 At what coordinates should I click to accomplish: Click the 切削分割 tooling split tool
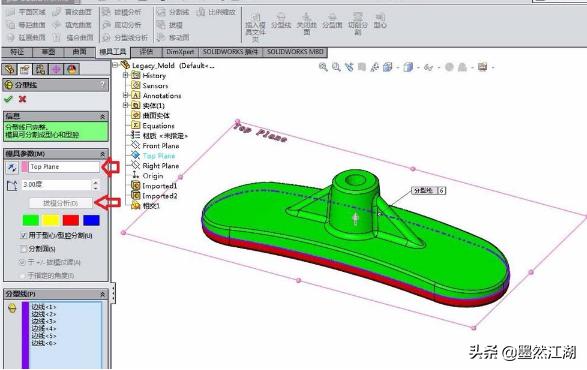tap(358, 24)
